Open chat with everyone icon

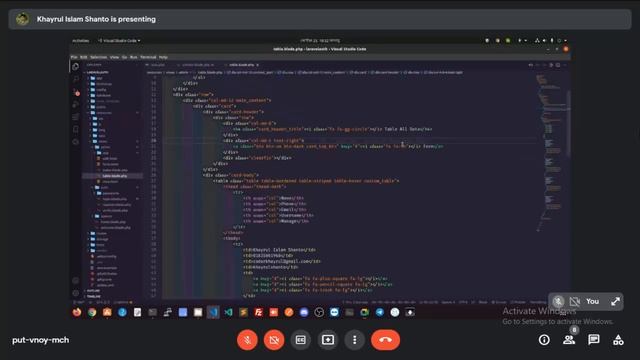[593, 340]
